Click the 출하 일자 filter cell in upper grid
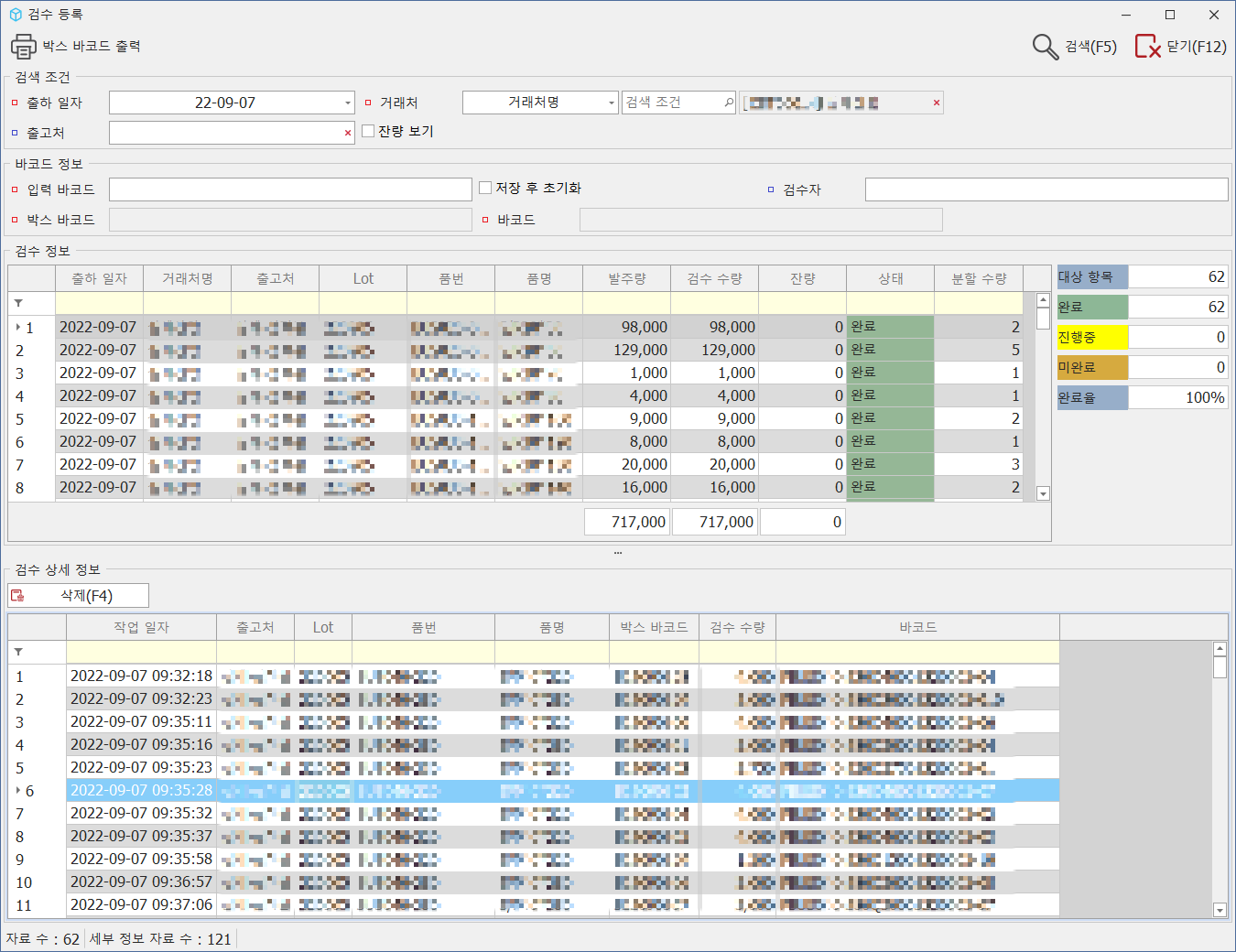Screen dimensions: 1236x952 [x=99, y=303]
